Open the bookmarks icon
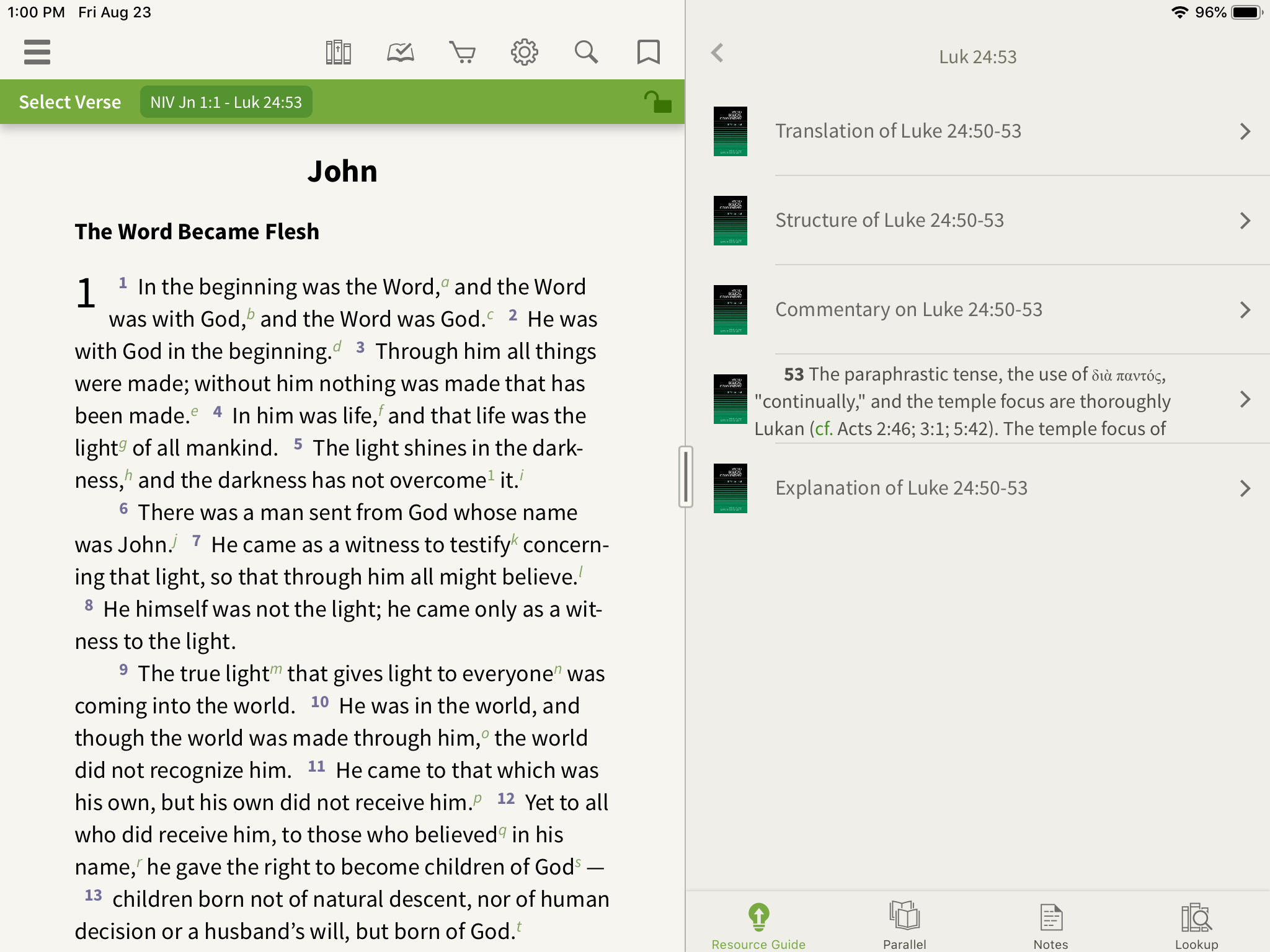1270x952 pixels. (647, 52)
